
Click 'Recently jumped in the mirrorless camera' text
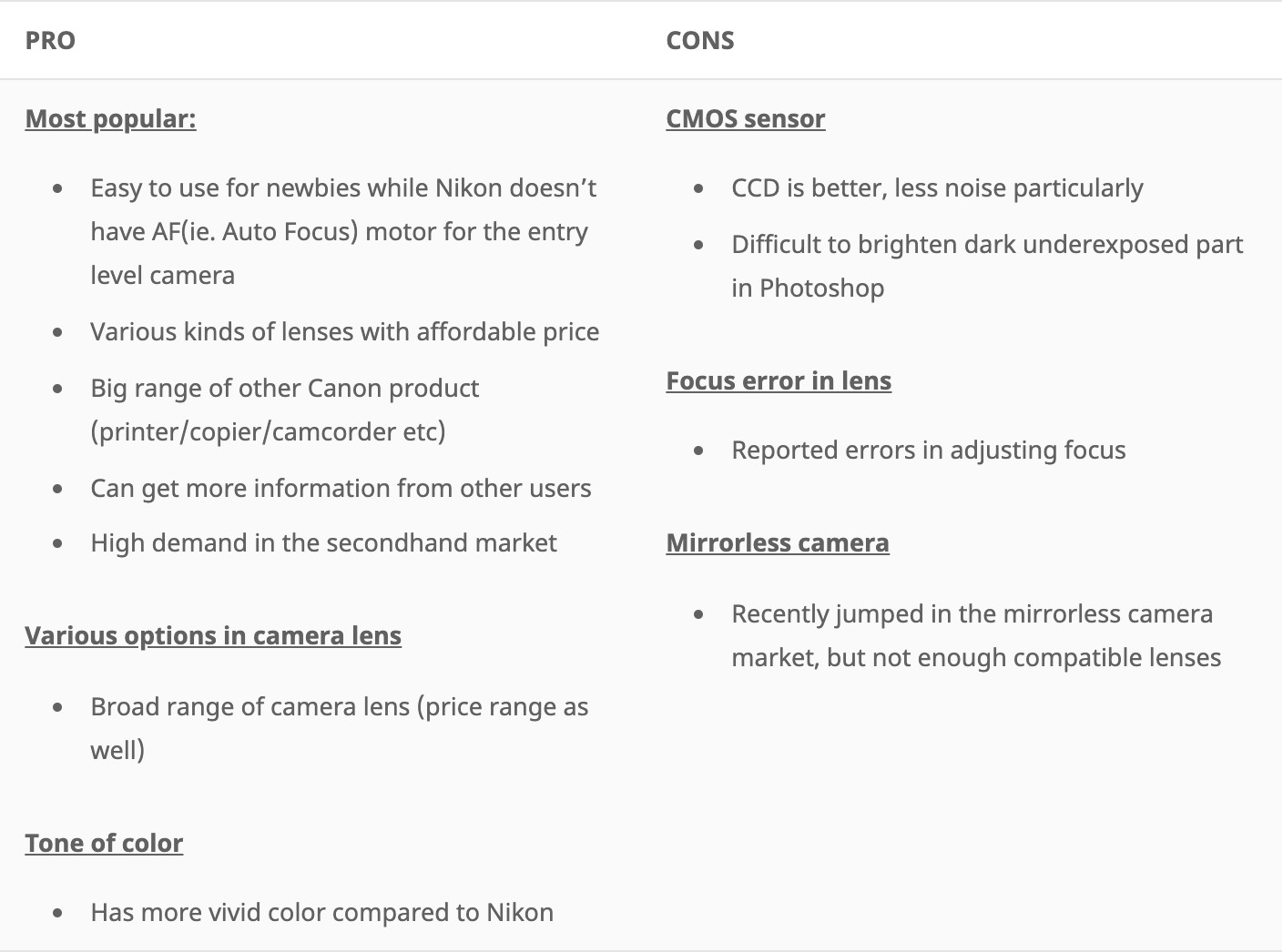(x=972, y=614)
